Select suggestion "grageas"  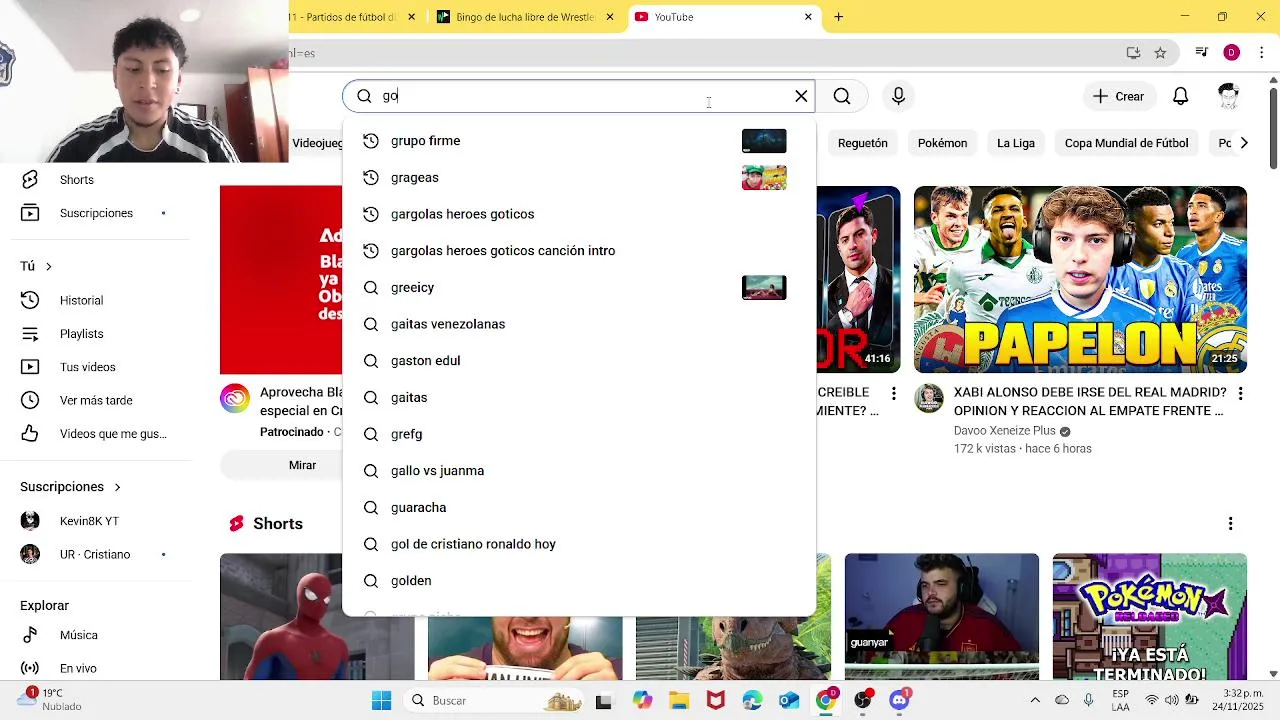pyautogui.click(x=579, y=178)
